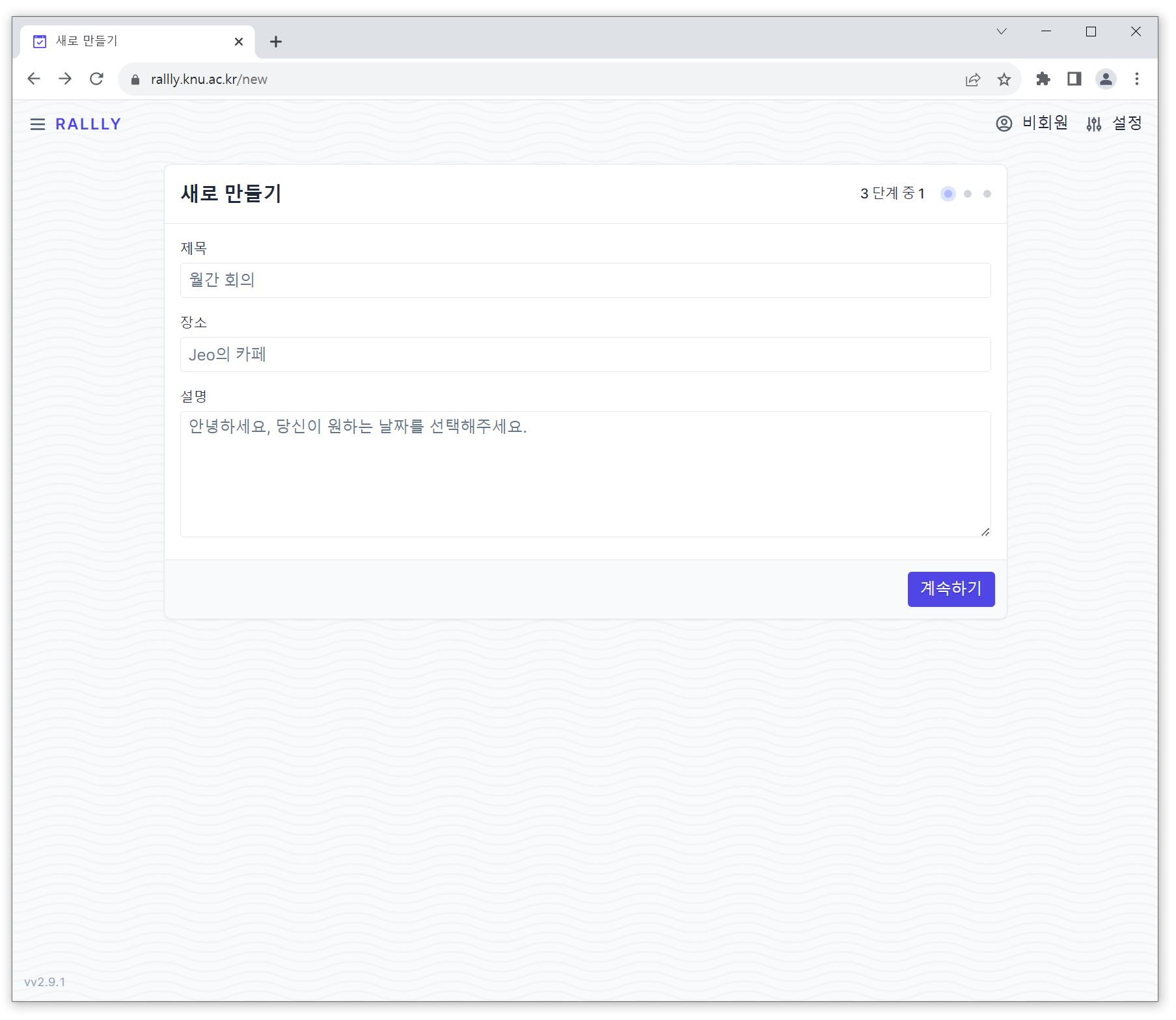Open the browser extensions puzzle icon
1176x1020 pixels.
click(x=1043, y=79)
